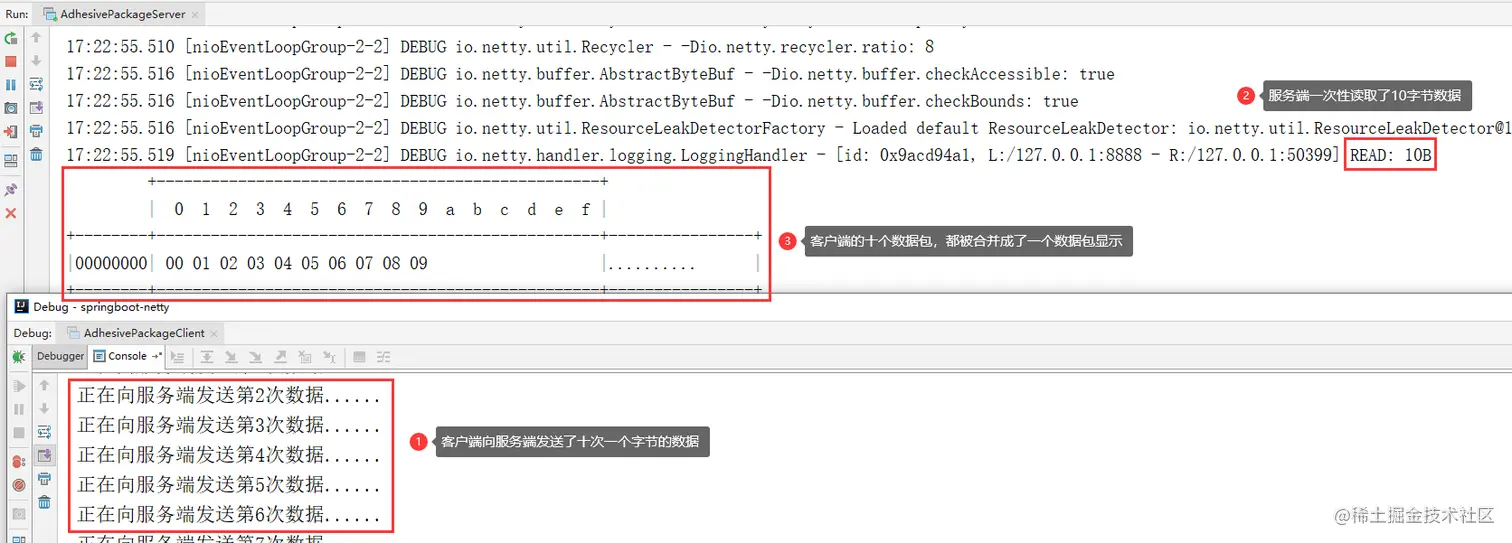Close the AdhesivePackageClient tab

214,333
